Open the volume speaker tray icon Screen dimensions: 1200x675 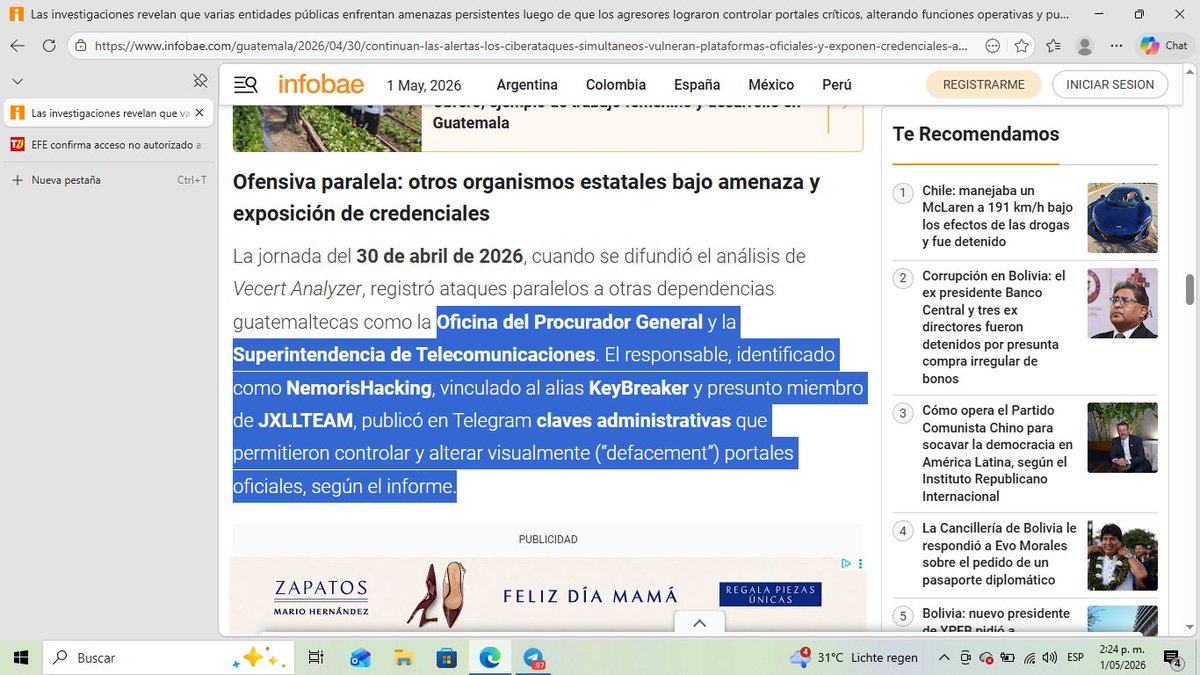pyautogui.click(x=1047, y=657)
